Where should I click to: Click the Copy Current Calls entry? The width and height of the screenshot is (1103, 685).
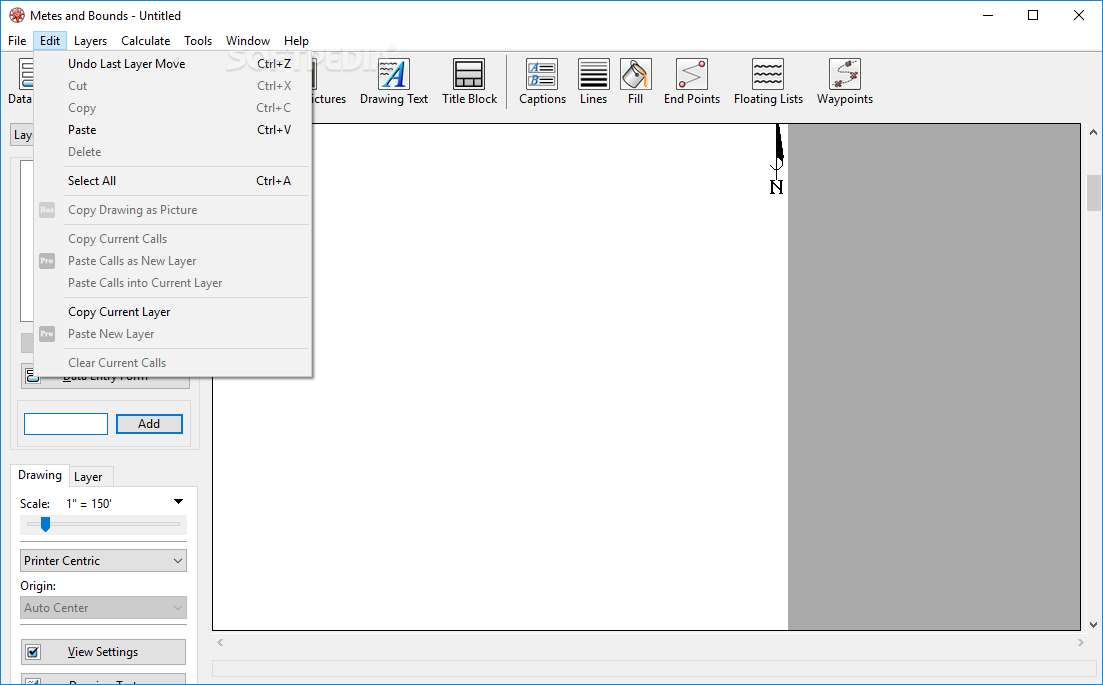coord(173,239)
